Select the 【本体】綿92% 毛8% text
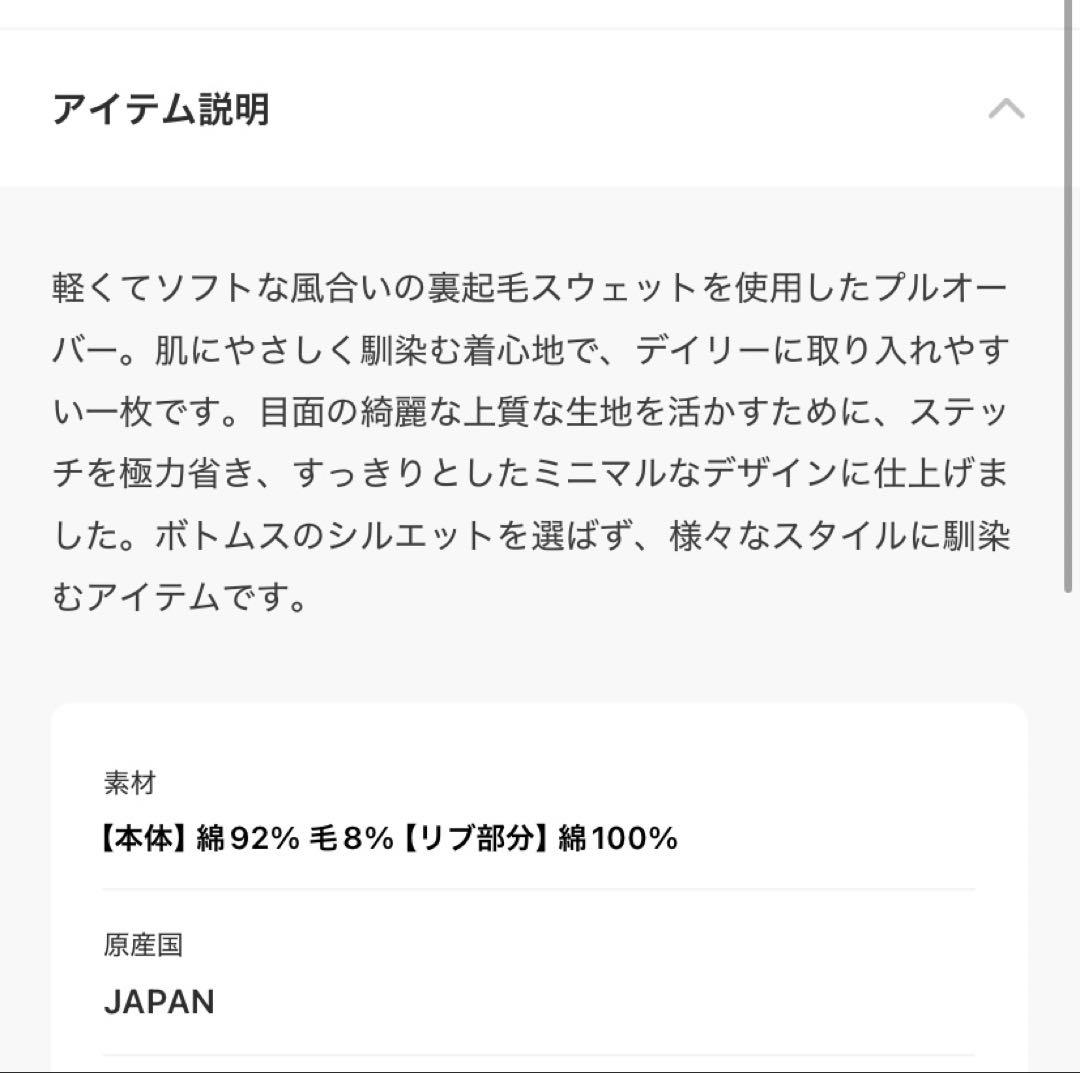Viewport: 1080px width, 1073px height. point(247,838)
